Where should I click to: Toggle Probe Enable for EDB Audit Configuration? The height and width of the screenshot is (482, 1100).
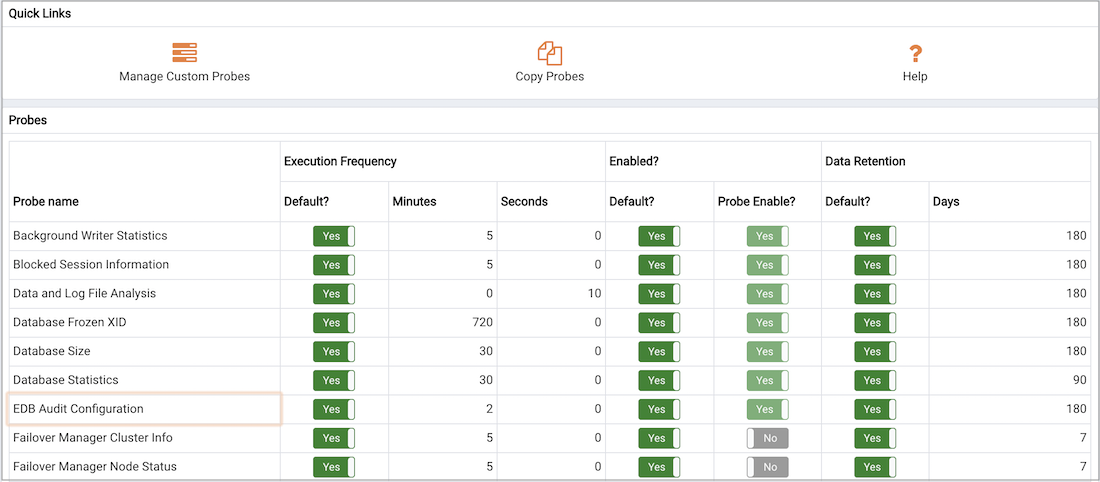point(767,409)
